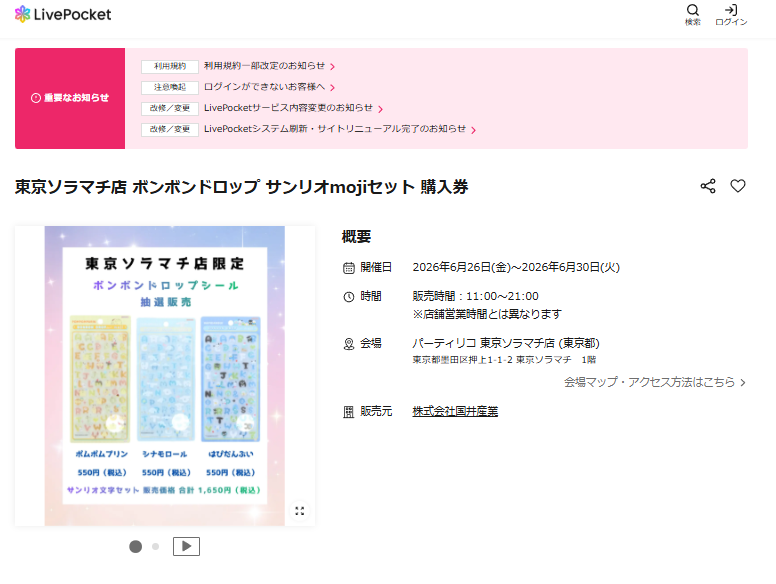Open seller 株式会社国井産業 link
776x584 pixels.
455,411
